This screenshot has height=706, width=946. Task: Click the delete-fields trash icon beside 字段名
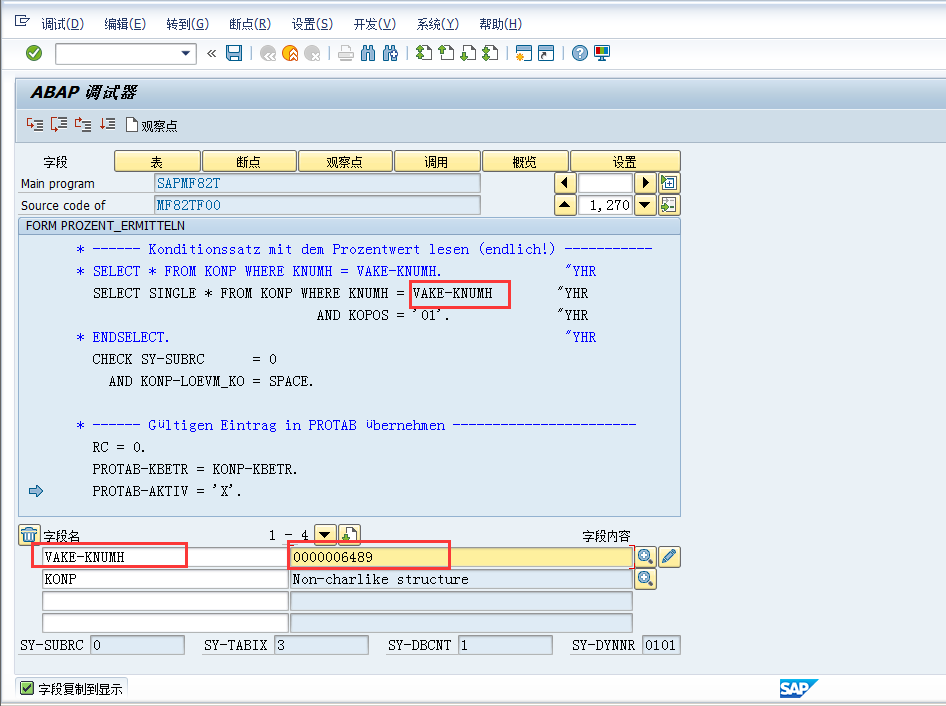click(x=30, y=534)
